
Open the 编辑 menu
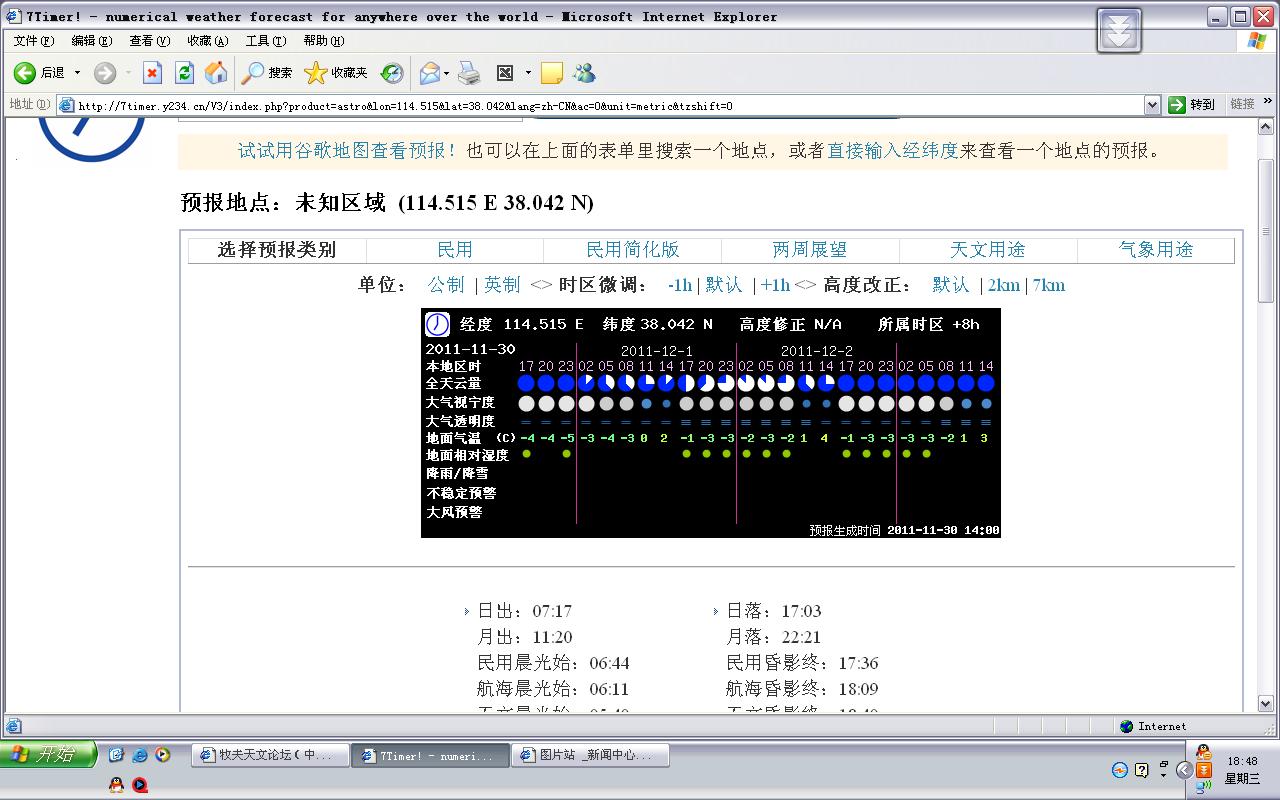click(x=91, y=41)
